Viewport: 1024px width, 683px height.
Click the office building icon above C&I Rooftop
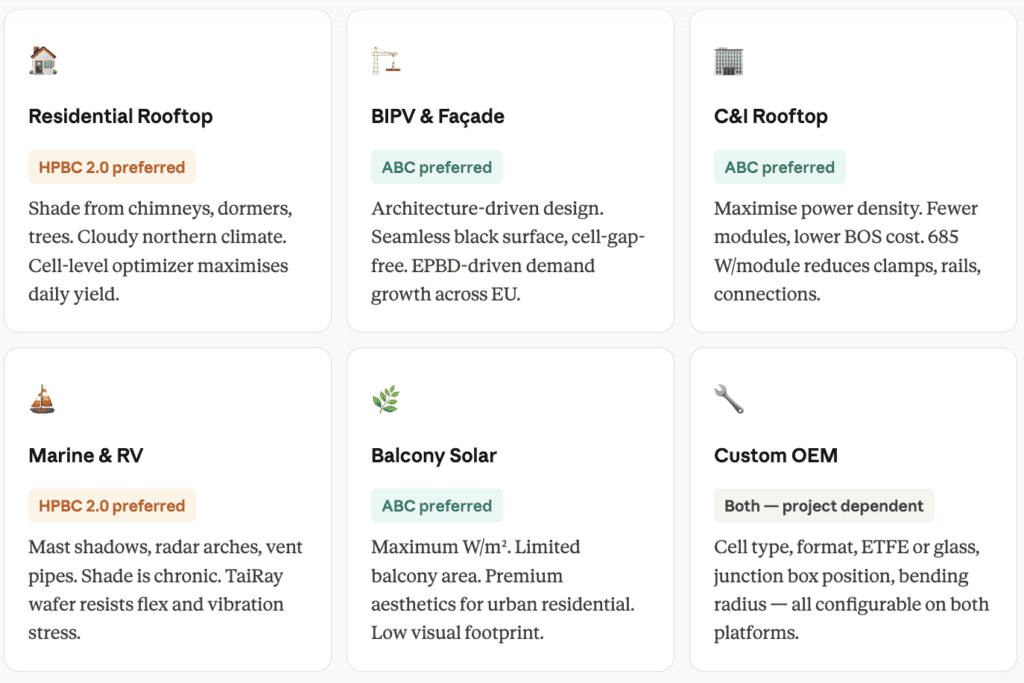click(729, 61)
